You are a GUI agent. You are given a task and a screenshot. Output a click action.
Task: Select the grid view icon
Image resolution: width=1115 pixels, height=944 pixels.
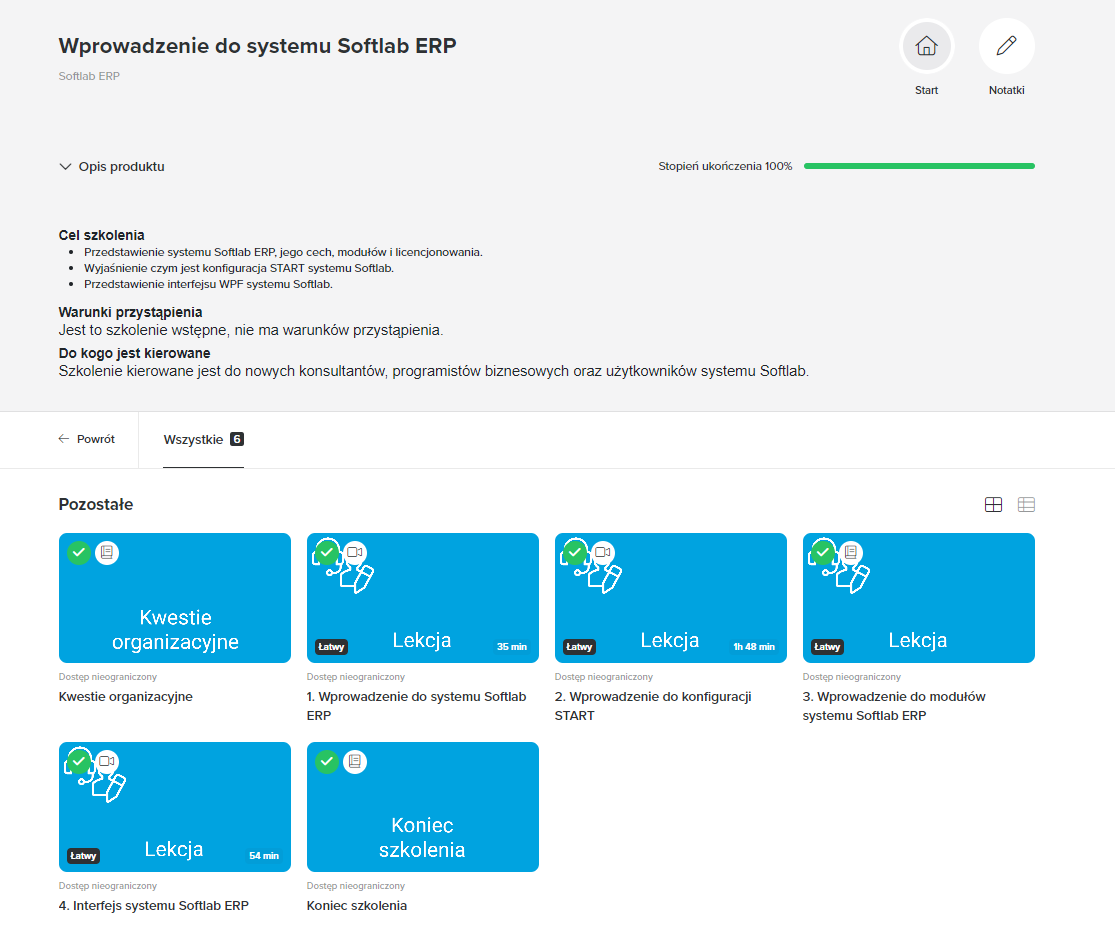tap(993, 504)
